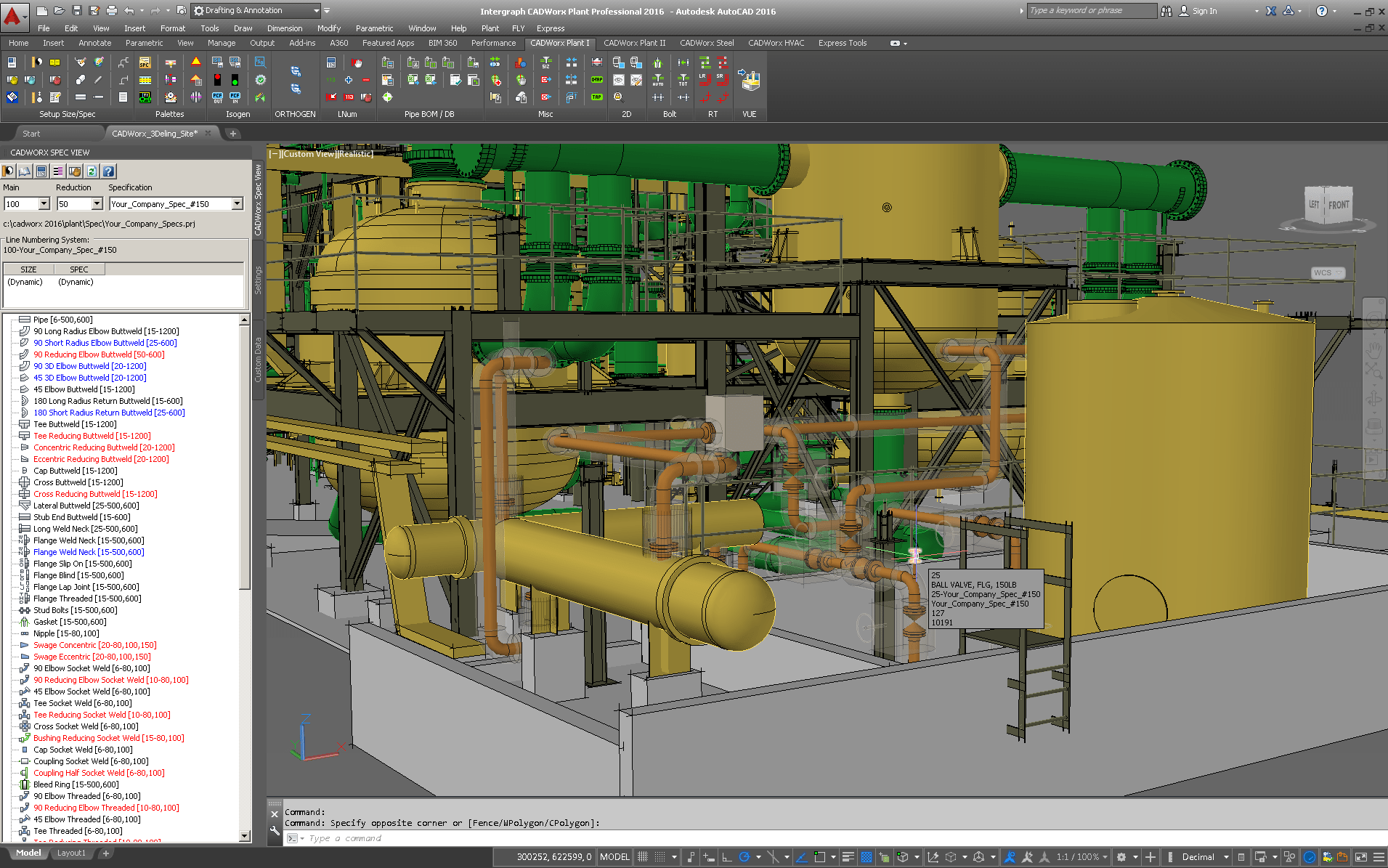This screenshot has width=1388, height=868.
Task: Refresh the CADWorx spec view
Action: pos(92,171)
